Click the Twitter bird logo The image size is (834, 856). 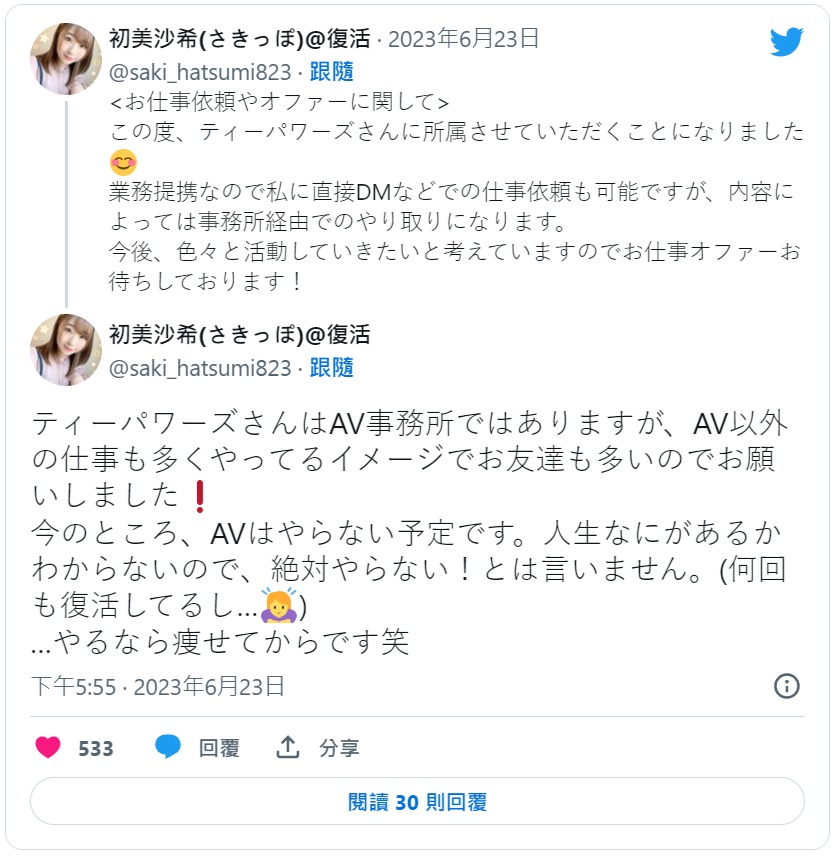(x=787, y=42)
